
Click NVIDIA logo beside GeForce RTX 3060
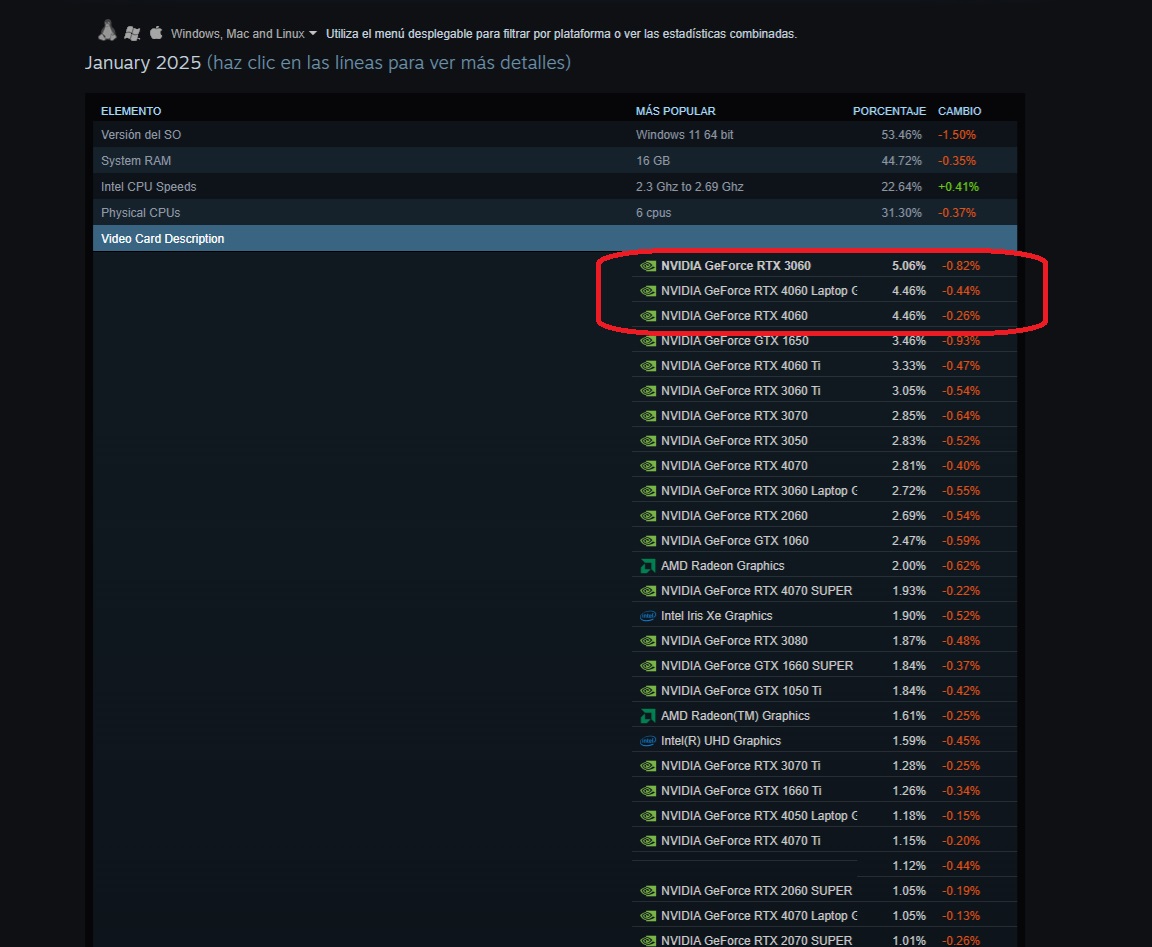point(648,266)
